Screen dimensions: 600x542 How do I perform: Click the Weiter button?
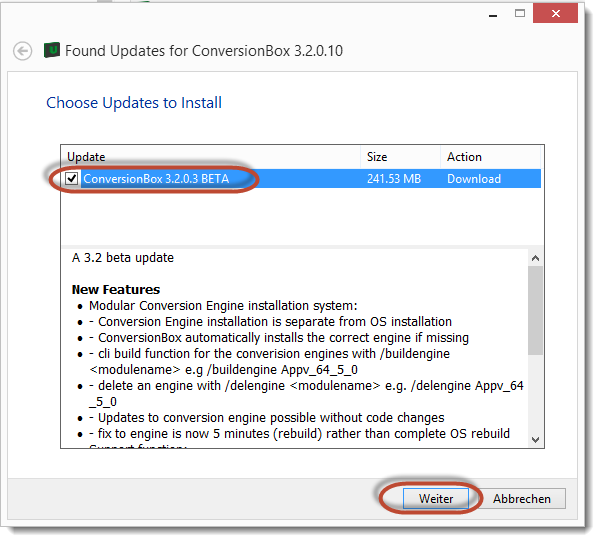click(436, 498)
